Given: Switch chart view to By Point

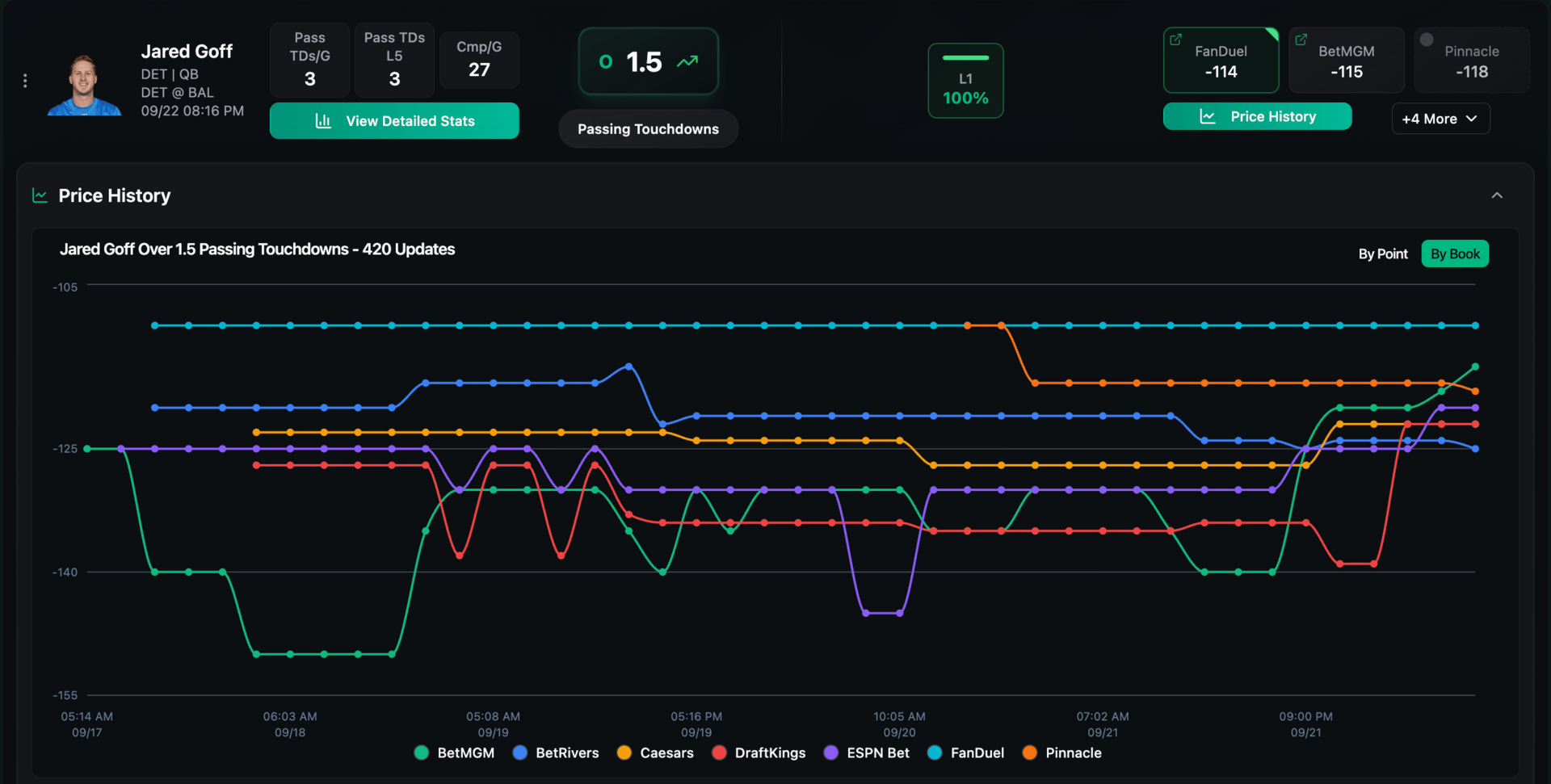Looking at the screenshot, I should point(1382,254).
